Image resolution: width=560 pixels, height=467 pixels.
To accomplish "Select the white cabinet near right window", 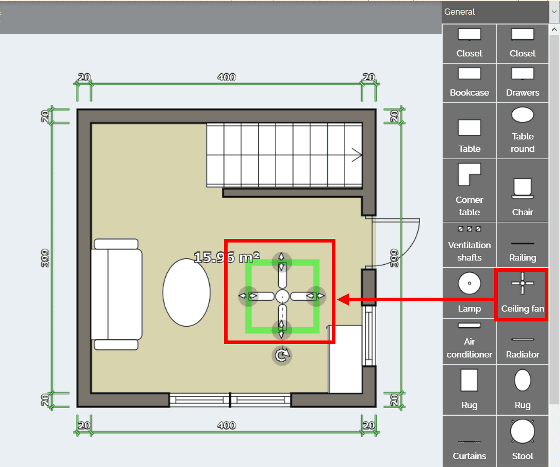I will (346, 359).
